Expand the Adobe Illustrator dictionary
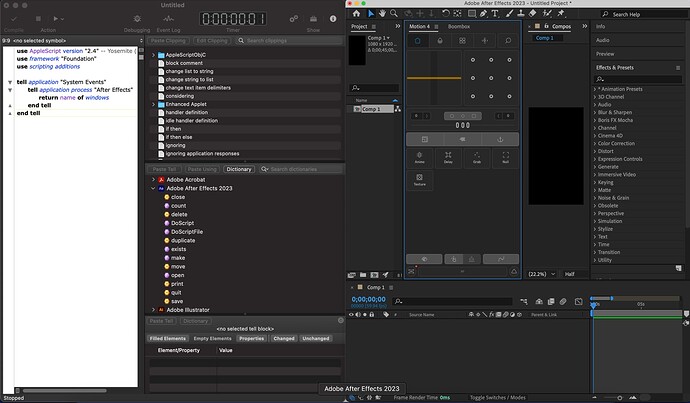The width and height of the screenshot is (690, 403). pyautogui.click(x=153, y=310)
